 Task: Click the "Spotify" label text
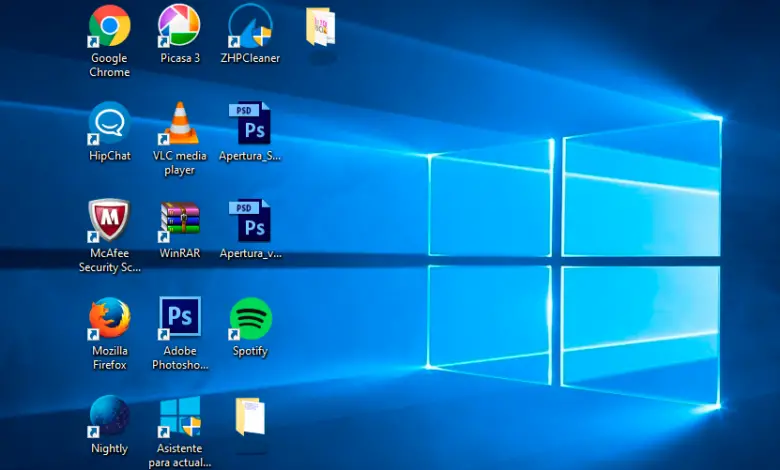(x=250, y=351)
